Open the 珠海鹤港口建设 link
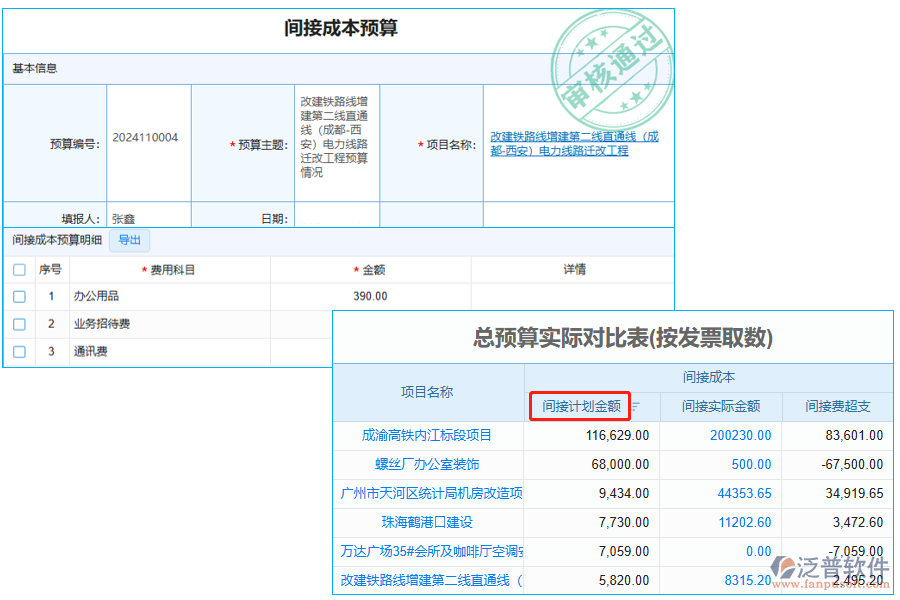 point(429,522)
